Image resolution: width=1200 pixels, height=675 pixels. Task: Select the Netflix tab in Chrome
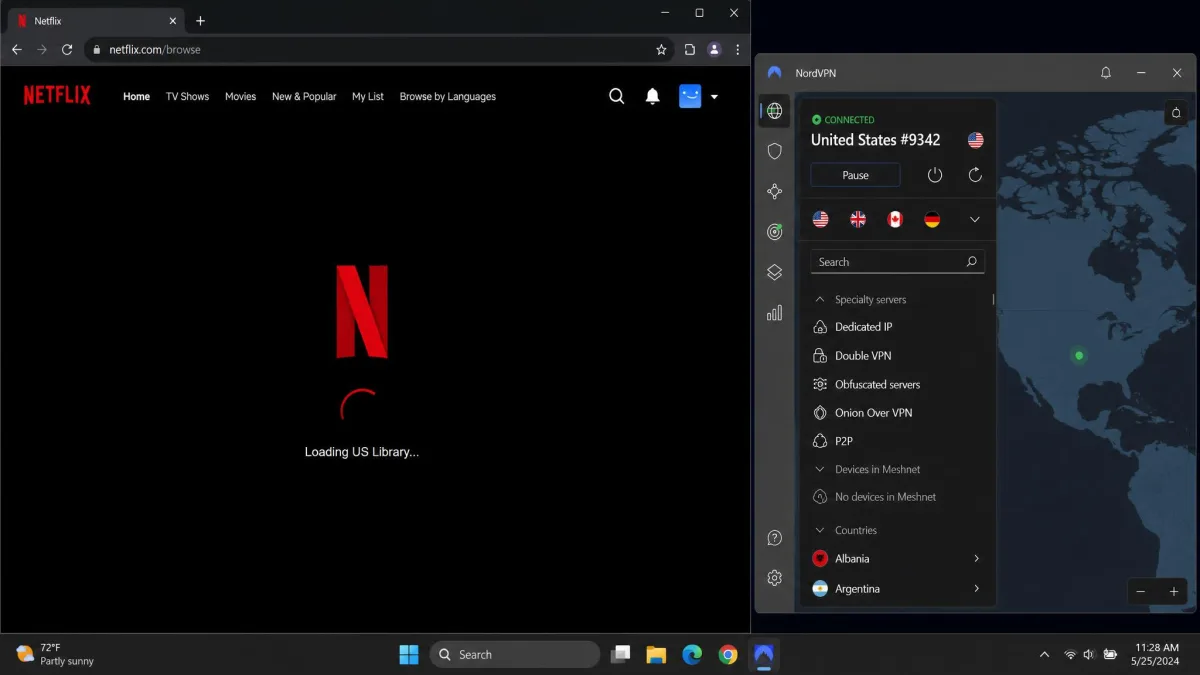pos(95,20)
